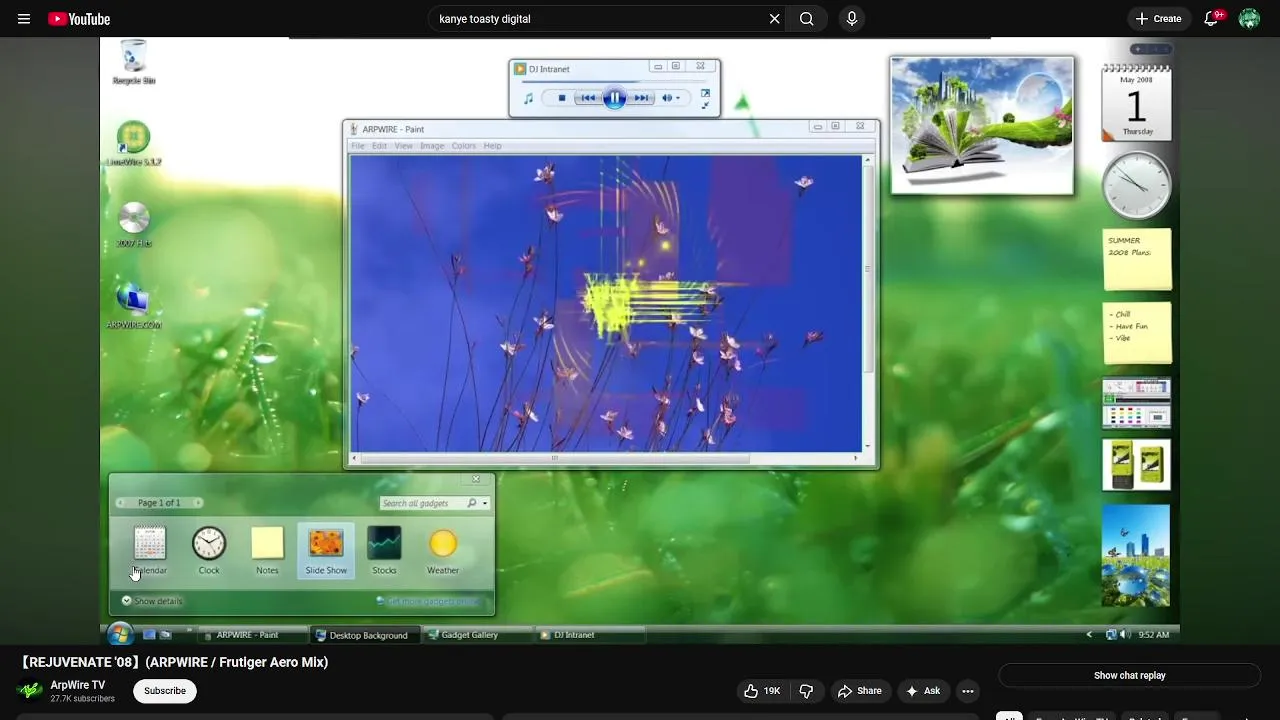The height and width of the screenshot is (720, 1280).
Task: Open the volume dropdown arrow in DJ Intranet
Action: pos(678,98)
